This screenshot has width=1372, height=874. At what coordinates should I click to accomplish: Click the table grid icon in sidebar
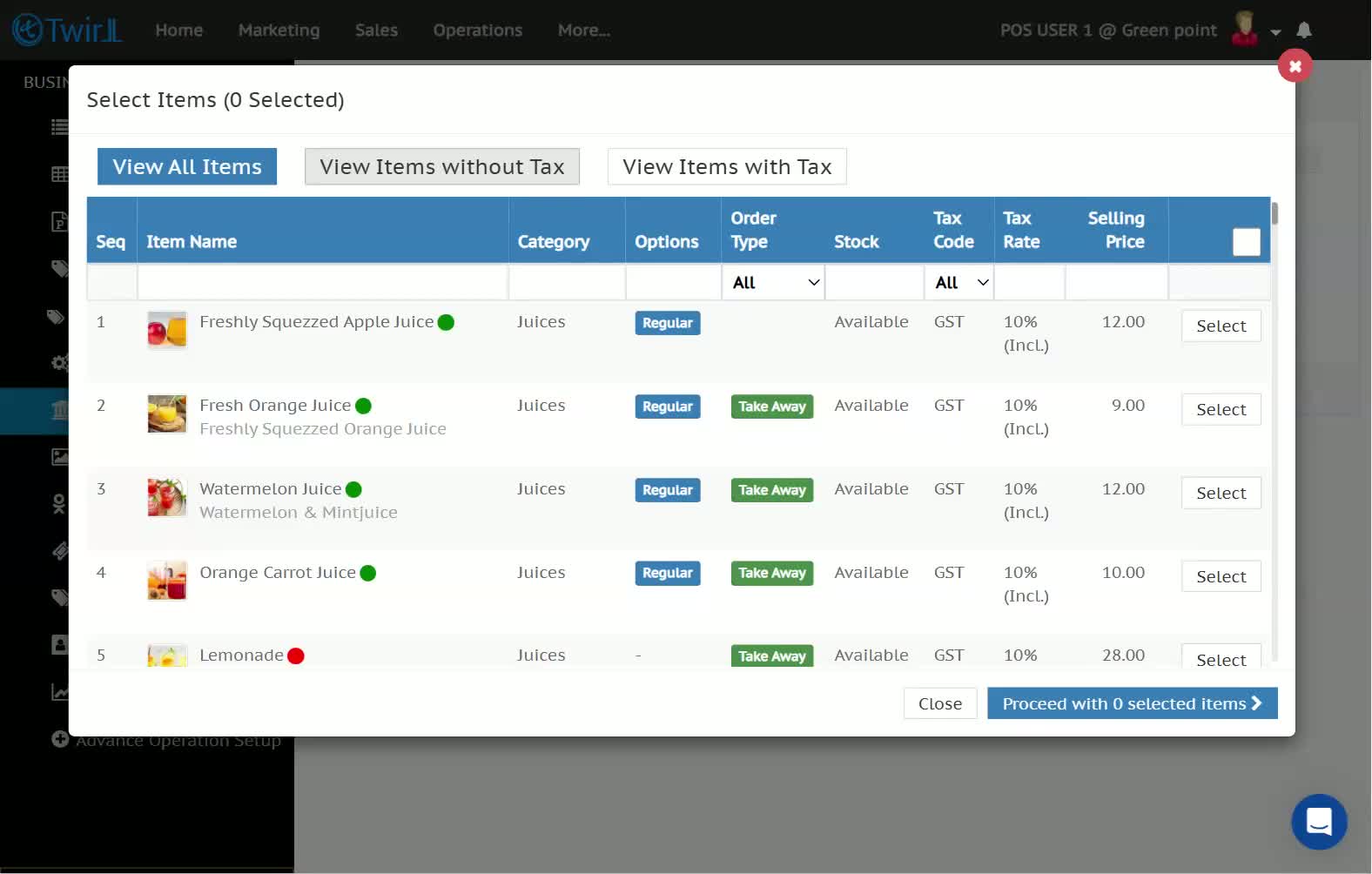coord(60,174)
